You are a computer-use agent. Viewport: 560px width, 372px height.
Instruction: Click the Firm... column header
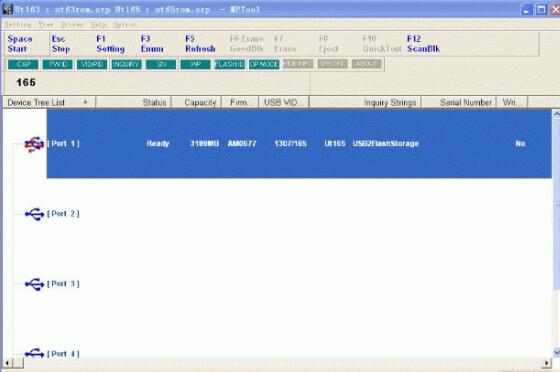(x=240, y=102)
